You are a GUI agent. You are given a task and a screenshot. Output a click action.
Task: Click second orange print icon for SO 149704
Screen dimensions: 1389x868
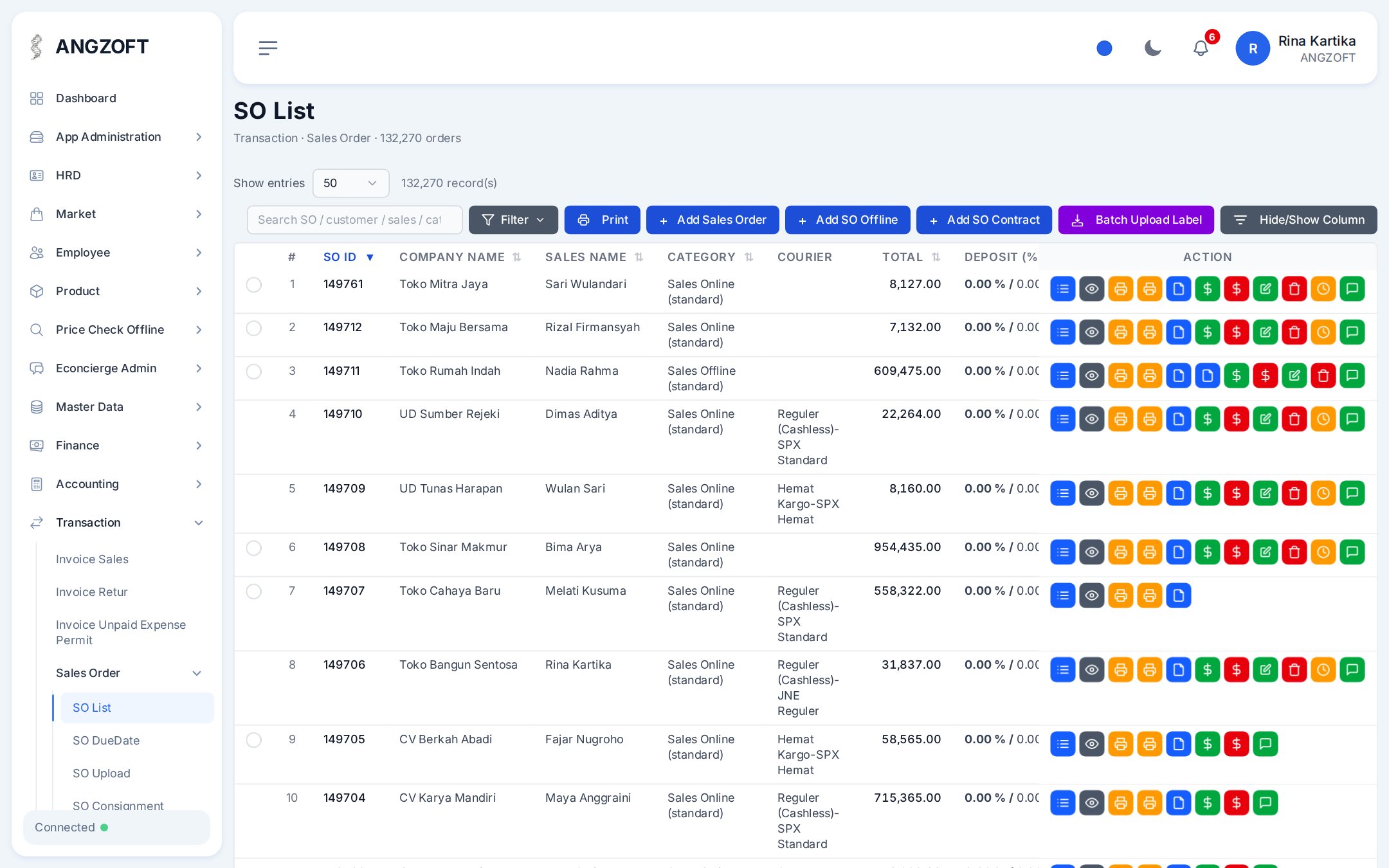click(1150, 802)
